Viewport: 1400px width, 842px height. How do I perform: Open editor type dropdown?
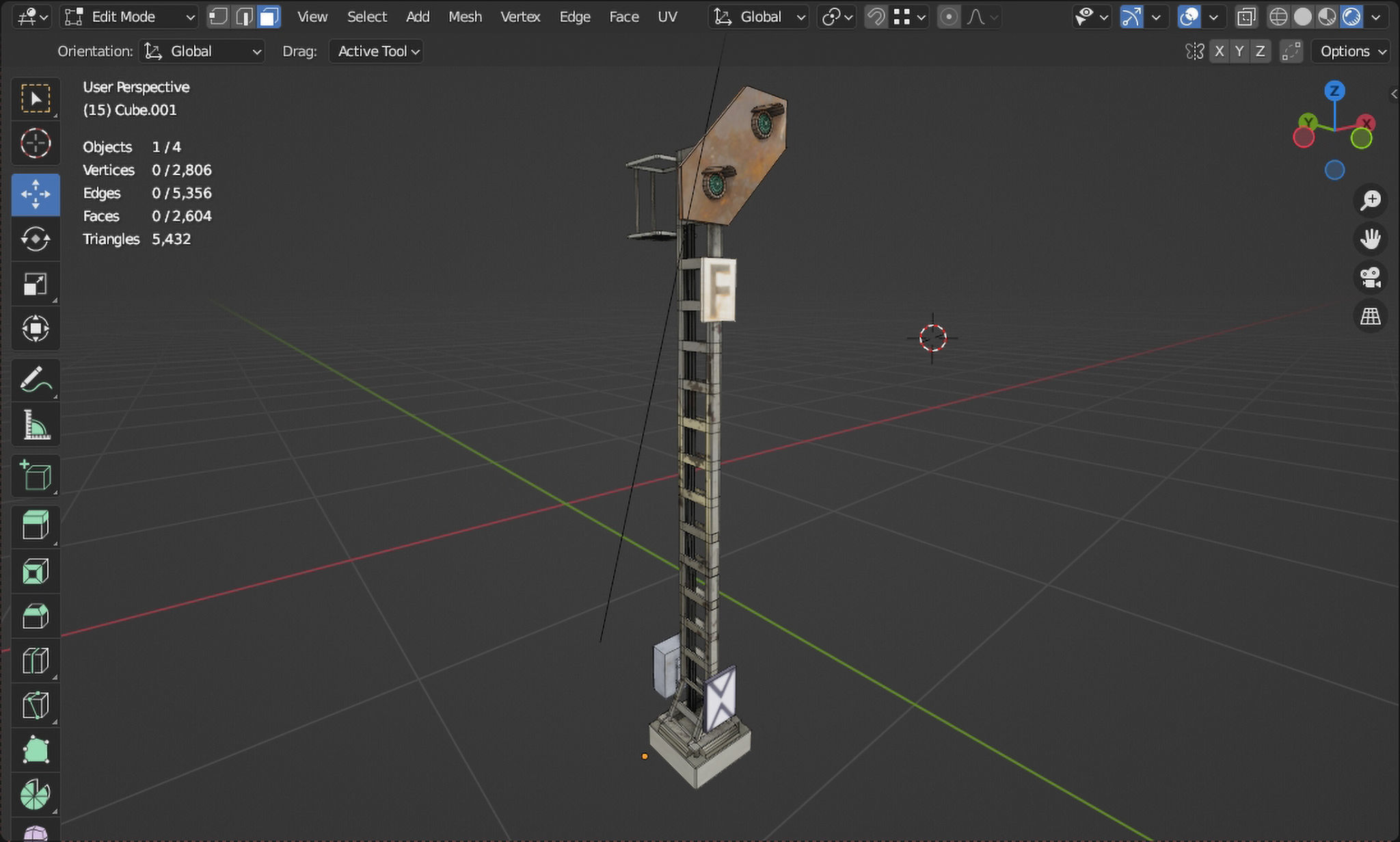point(32,16)
